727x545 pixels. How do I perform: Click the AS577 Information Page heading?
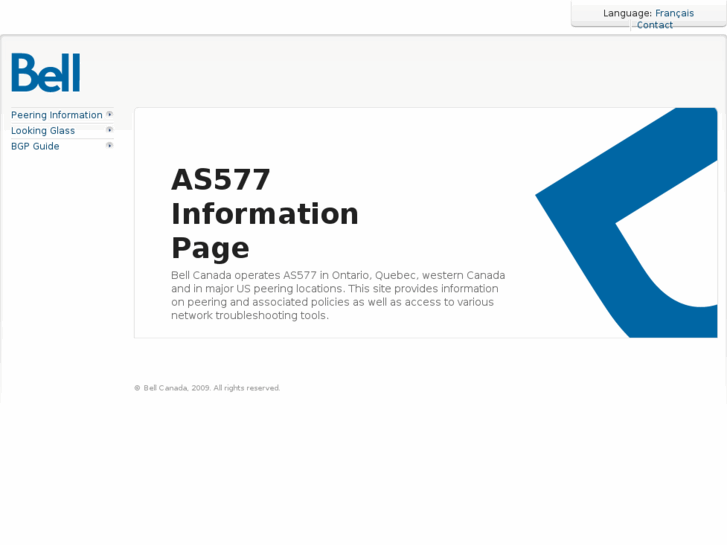265,213
